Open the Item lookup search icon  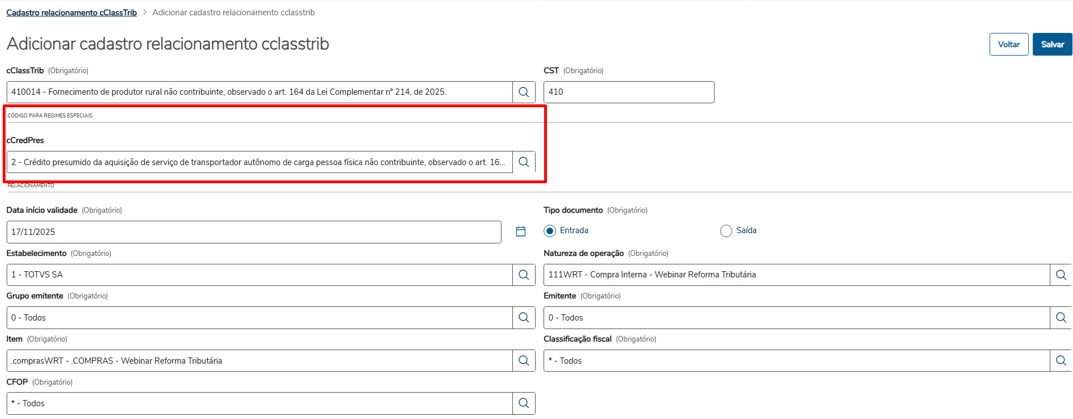tap(524, 361)
